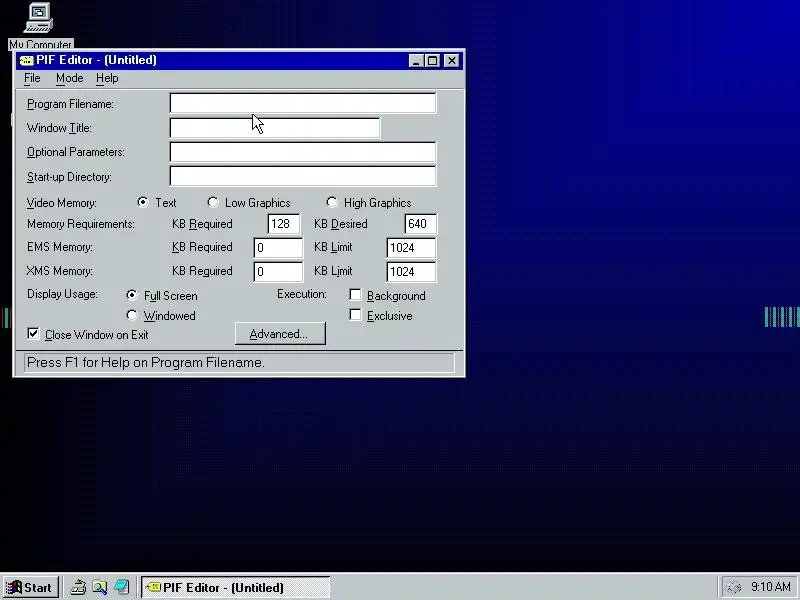This screenshot has width=800, height=600.
Task: Open the Help menu
Action: [x=107, y=78]
